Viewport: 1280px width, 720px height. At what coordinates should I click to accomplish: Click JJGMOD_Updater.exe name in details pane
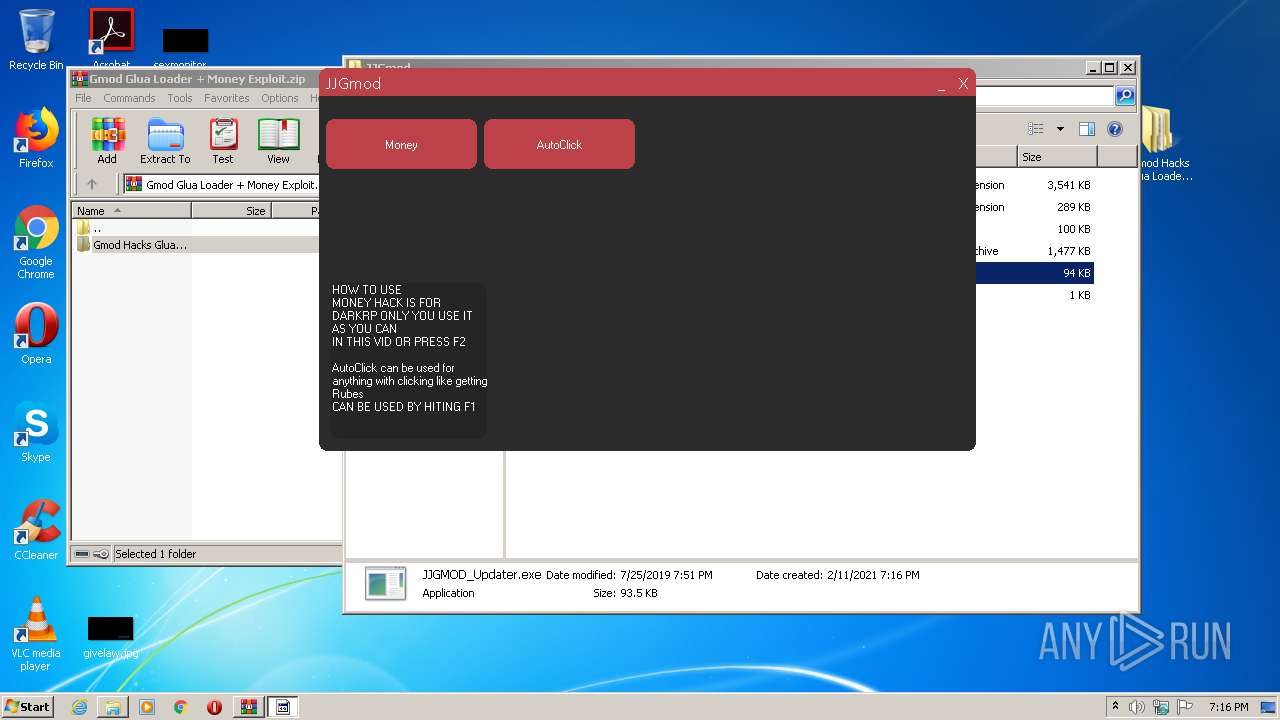click(x=481, y=575)
